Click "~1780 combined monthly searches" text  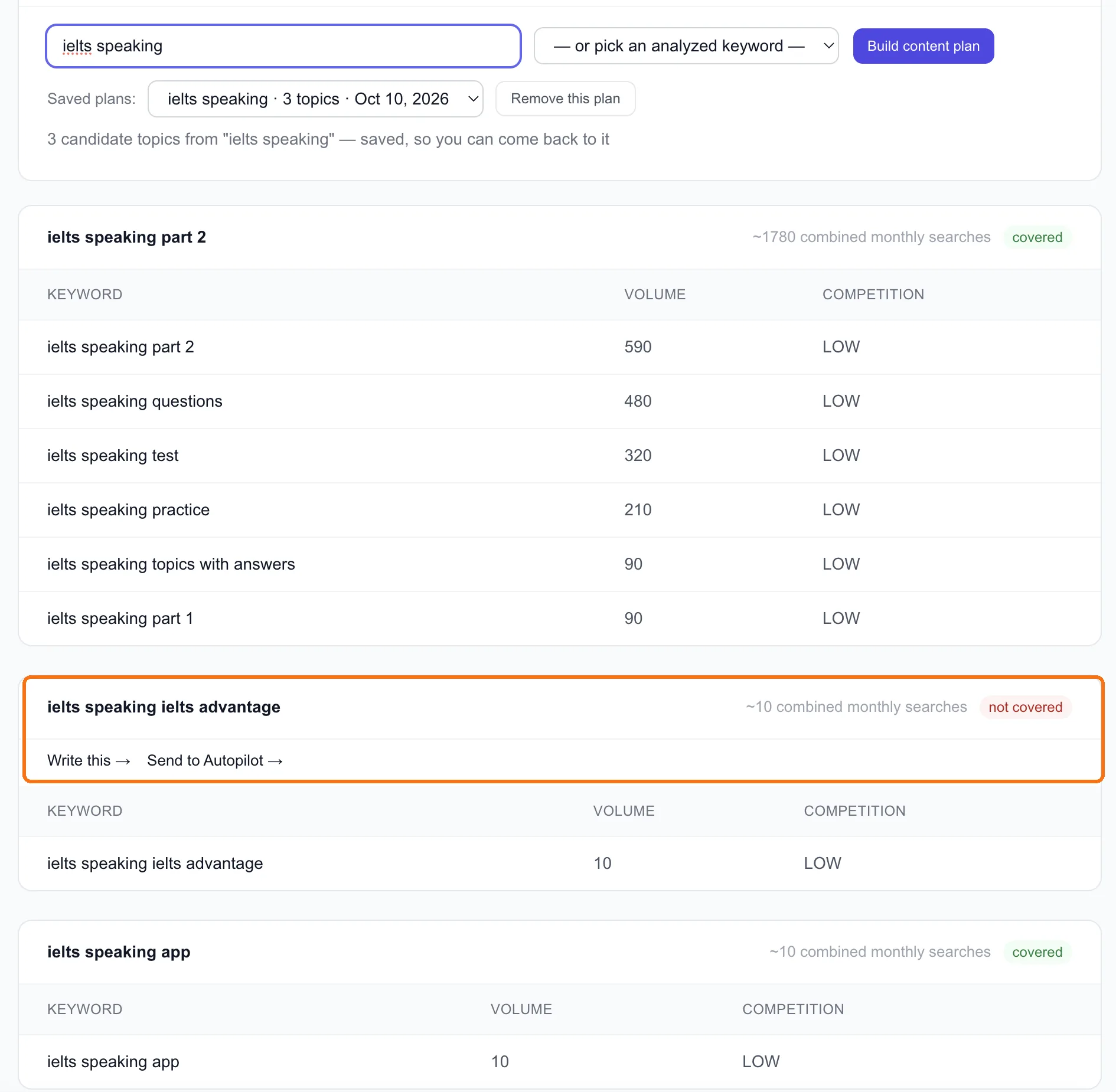872,237
